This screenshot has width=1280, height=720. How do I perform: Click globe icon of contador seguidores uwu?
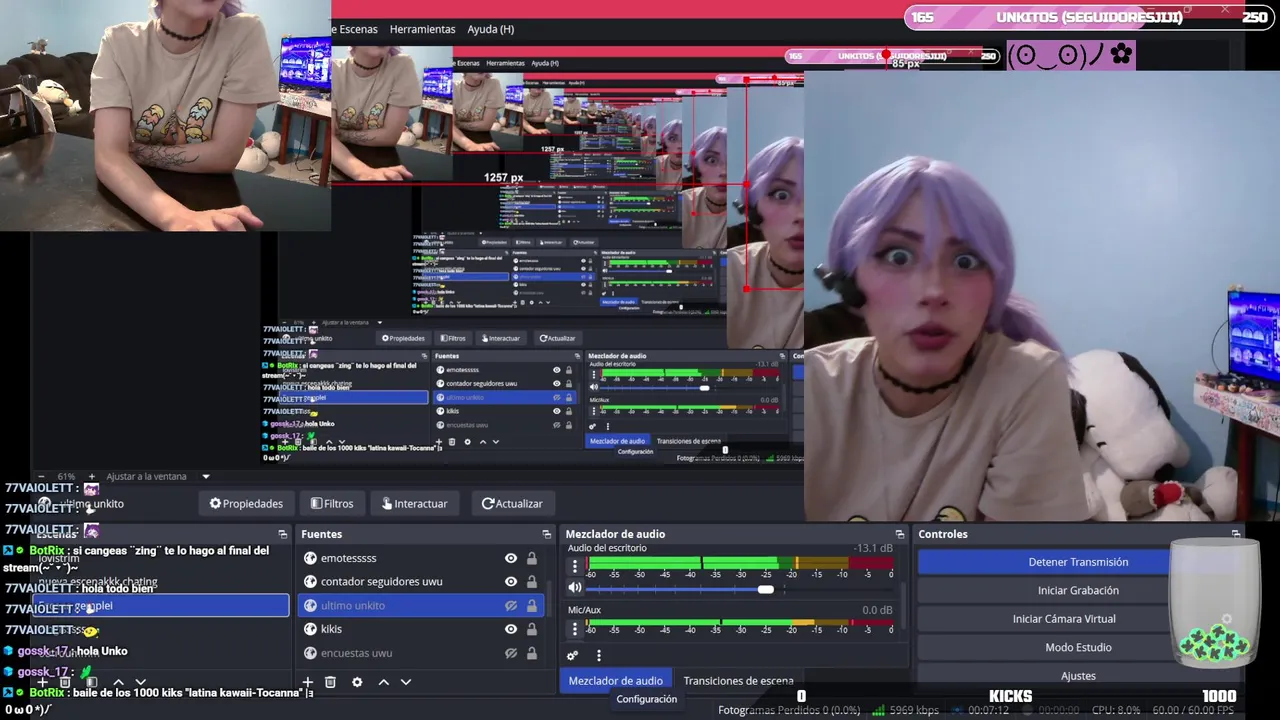310,581
